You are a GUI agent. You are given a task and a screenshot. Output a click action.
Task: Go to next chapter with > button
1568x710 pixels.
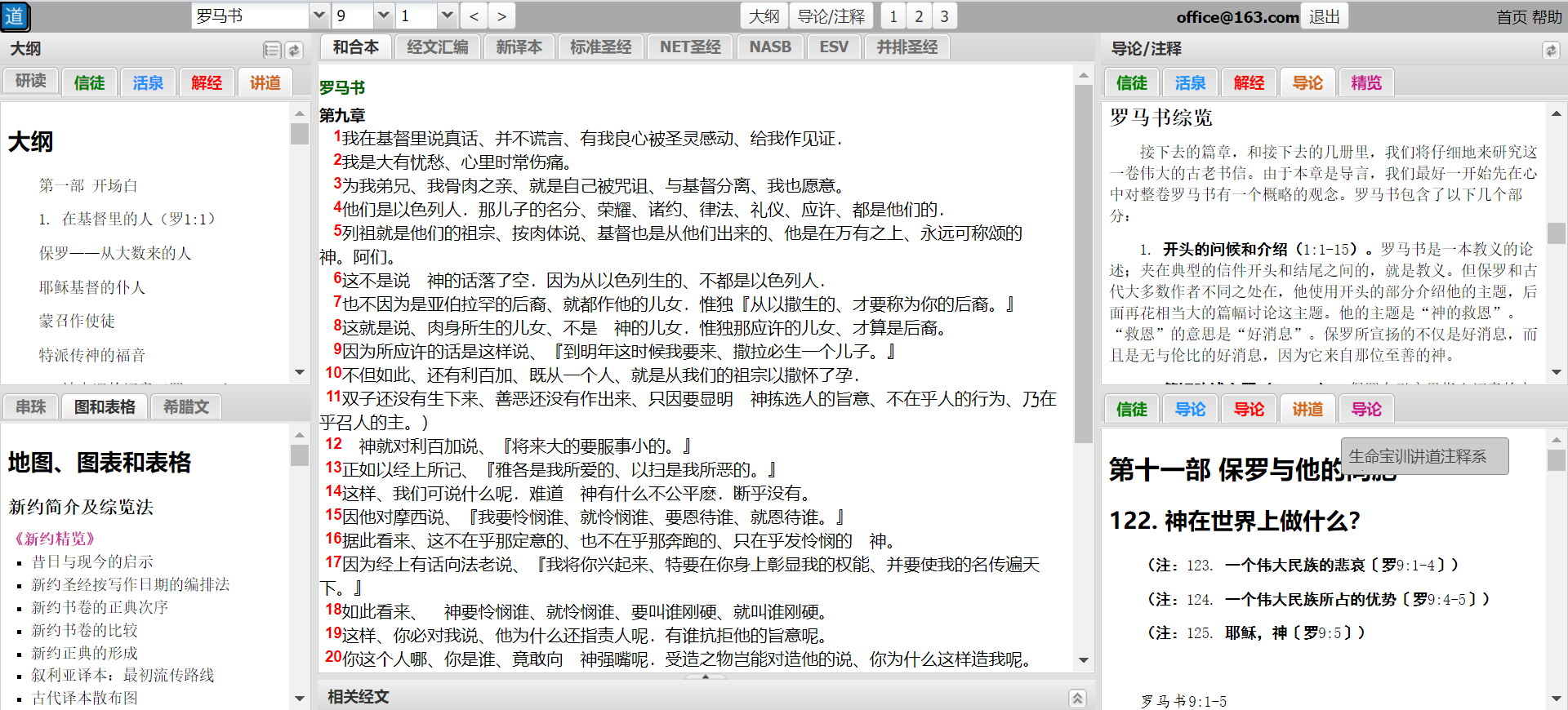(501, 16)
